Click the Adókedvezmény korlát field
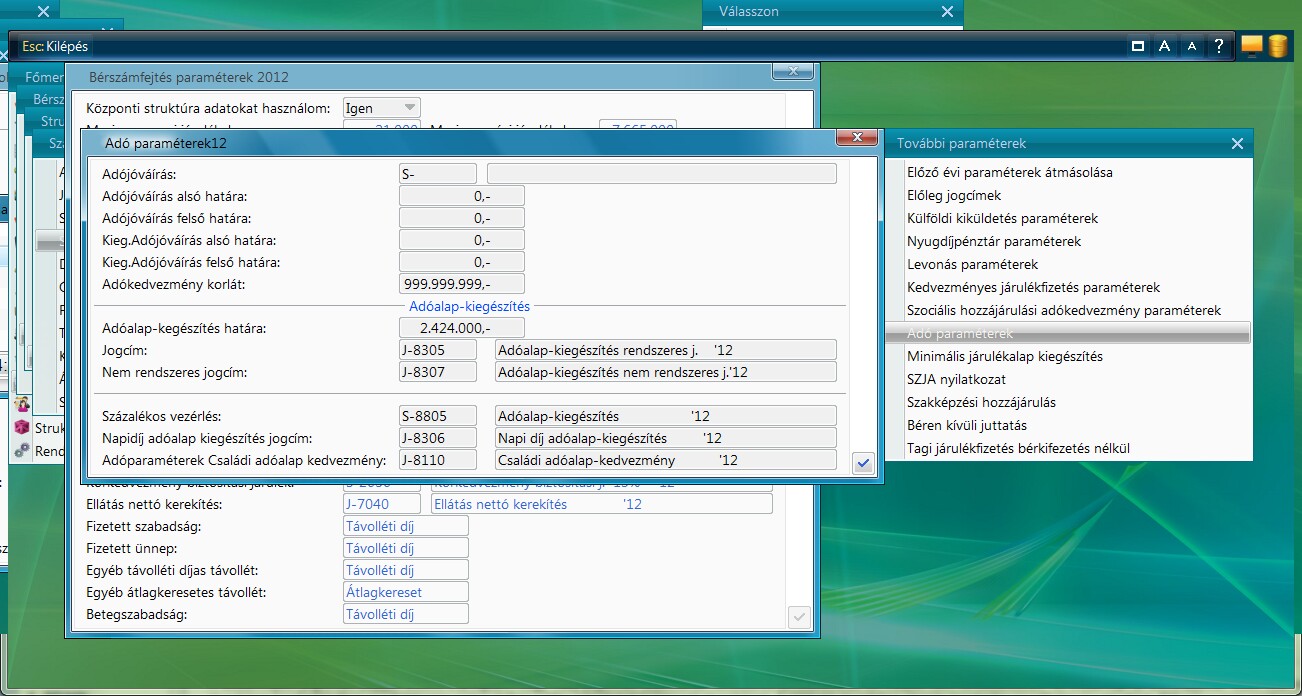Viewport: 1302px width, 696px height. [461, 284]
